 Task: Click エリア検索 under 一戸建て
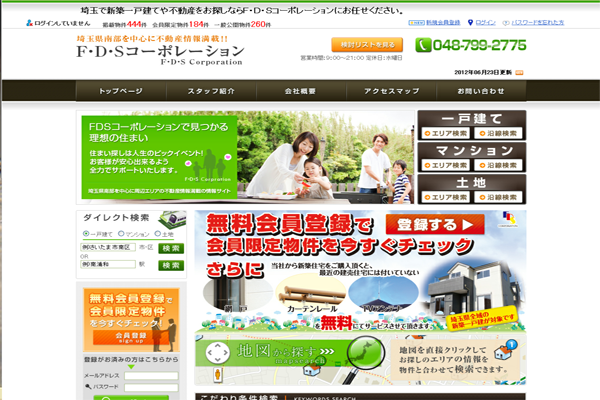[446, 132]
